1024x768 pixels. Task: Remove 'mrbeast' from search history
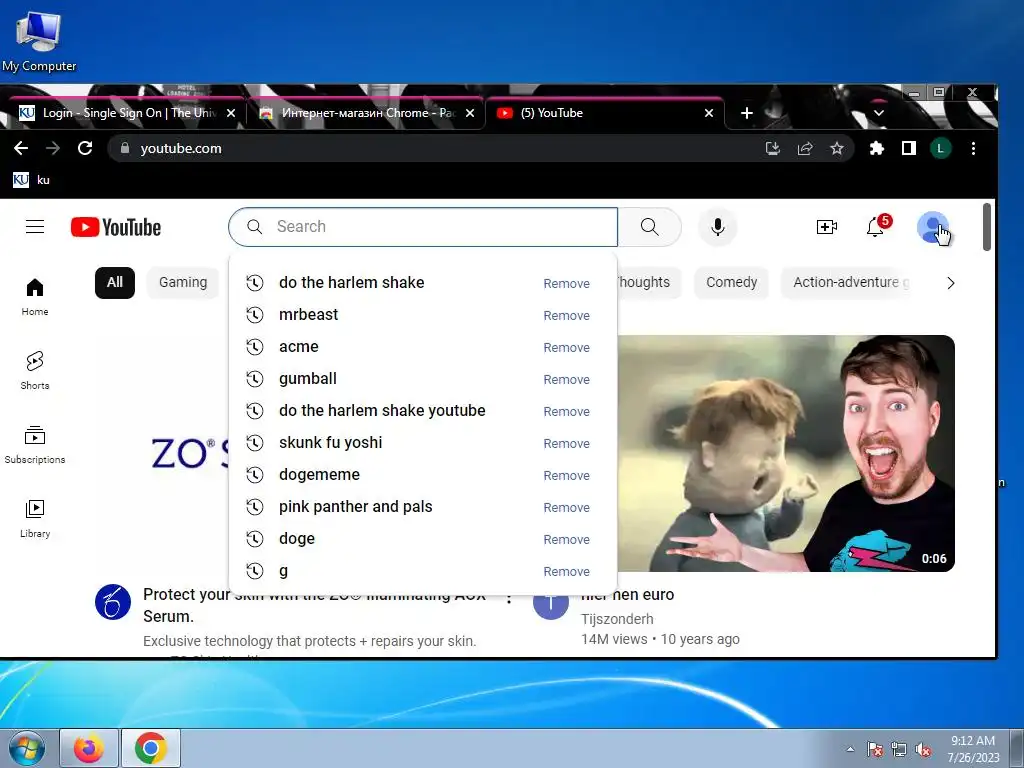pos(566,315)
